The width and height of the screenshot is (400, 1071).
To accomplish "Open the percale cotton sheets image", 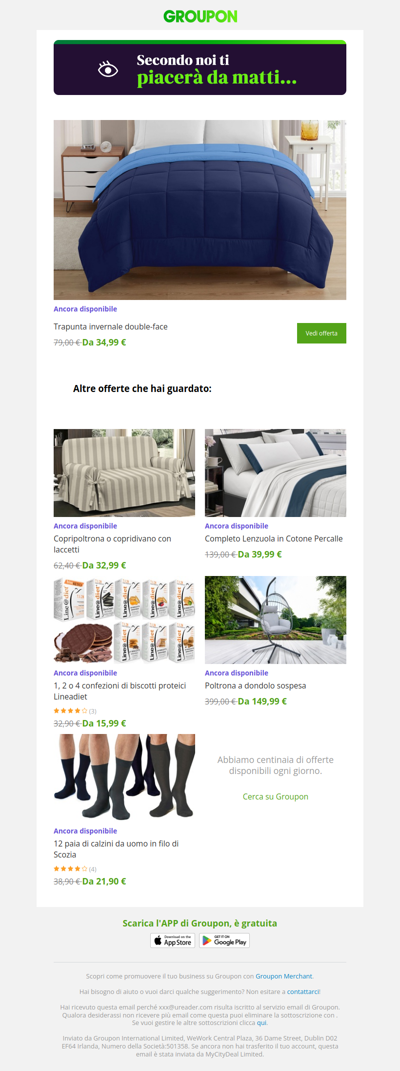I will point(275,473).
